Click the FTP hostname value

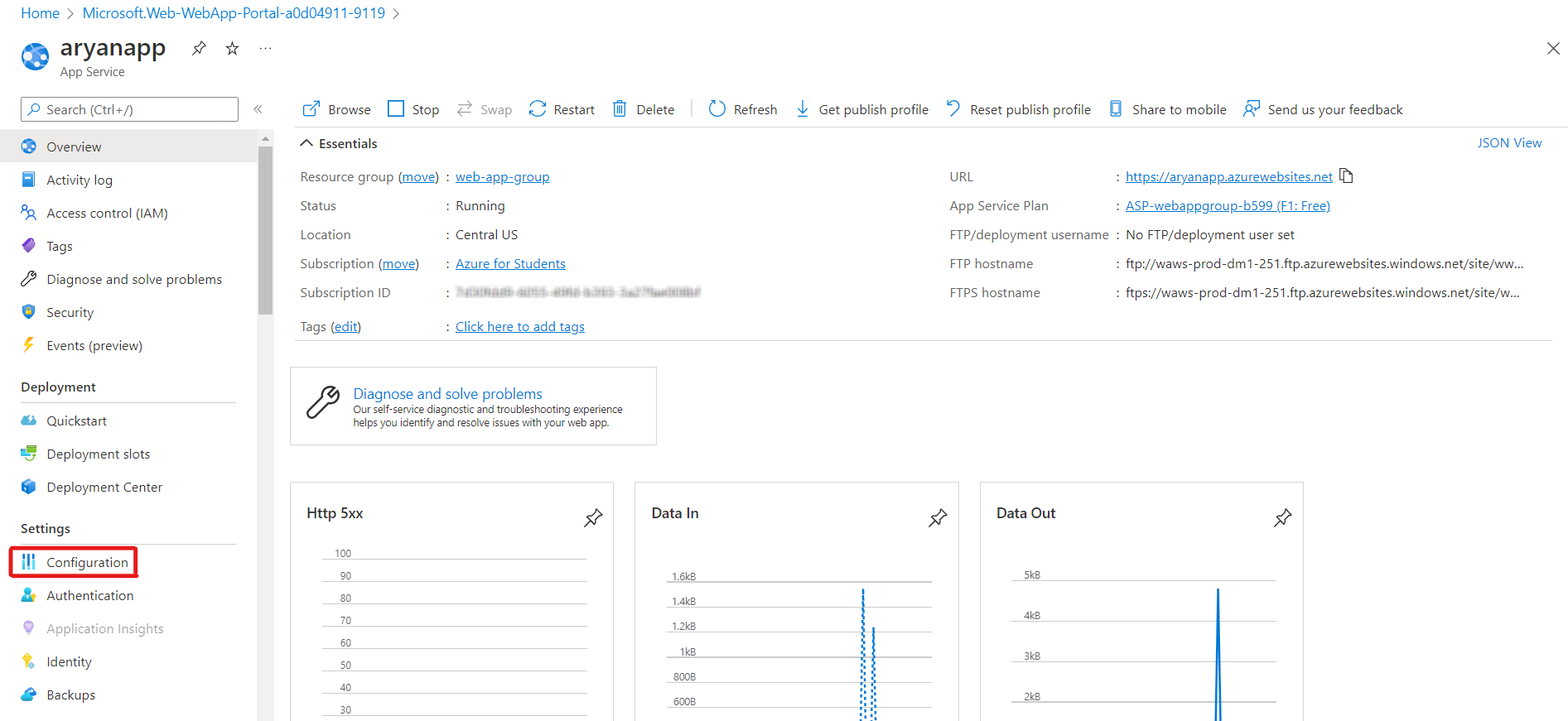pyautogui.click(x=1324, y=263)
